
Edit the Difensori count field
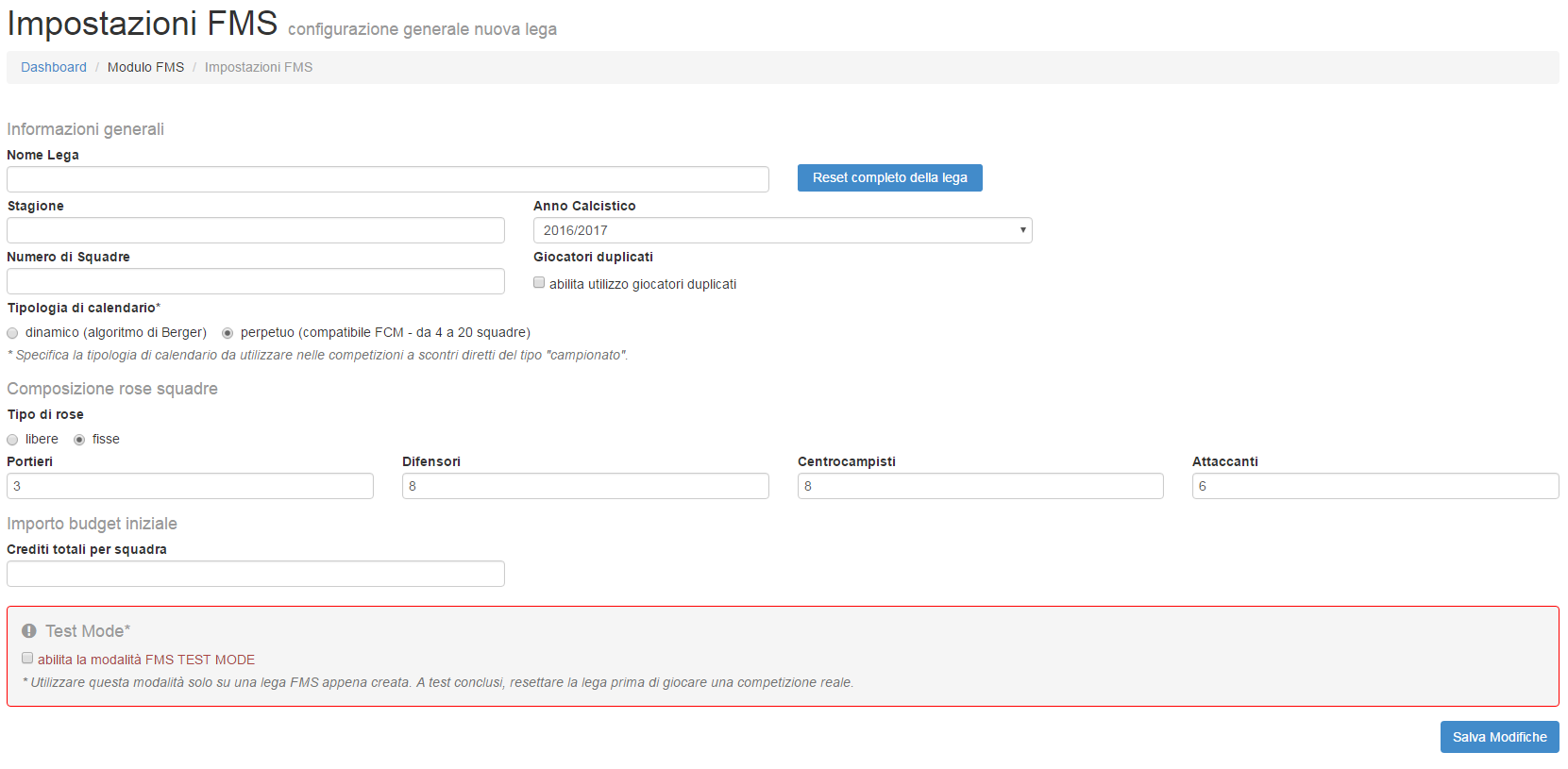(585, 486)
